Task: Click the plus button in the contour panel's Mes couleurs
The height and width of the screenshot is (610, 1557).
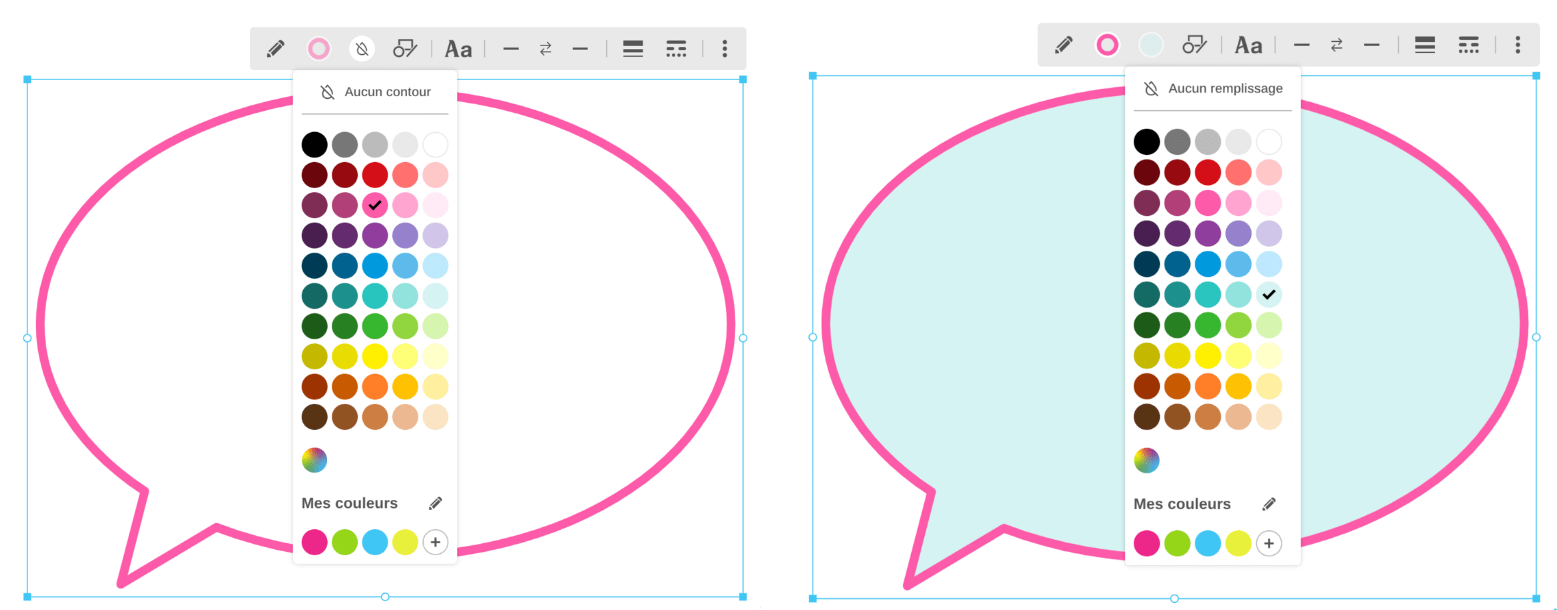Action: [435, 542]
